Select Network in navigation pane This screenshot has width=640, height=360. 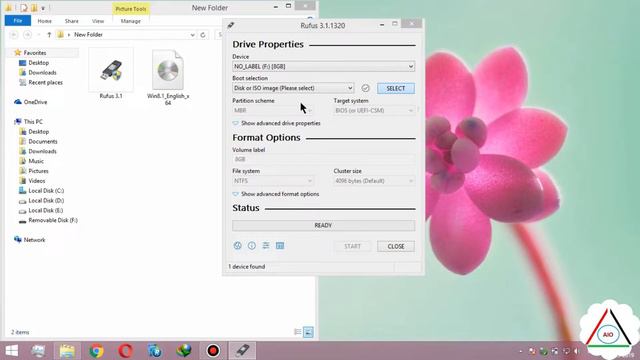point(34,240)
